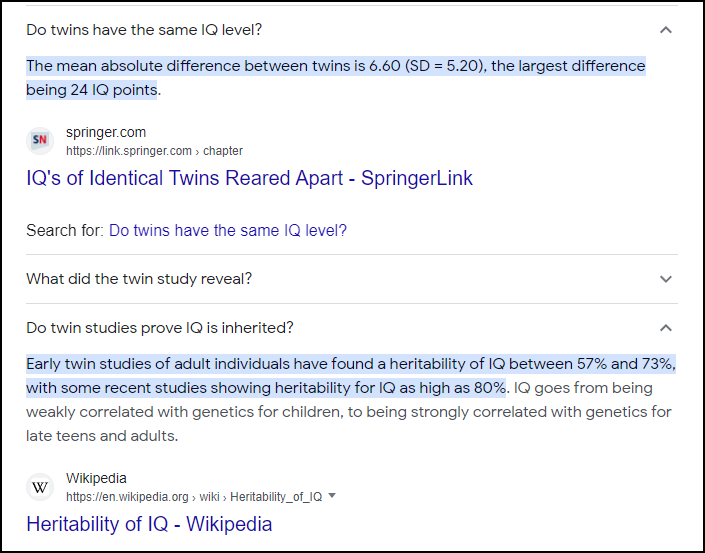The image size is (705, 553).
Task: Expand the "What did the twin study reveal?" chevron
Action: point(666,279)
